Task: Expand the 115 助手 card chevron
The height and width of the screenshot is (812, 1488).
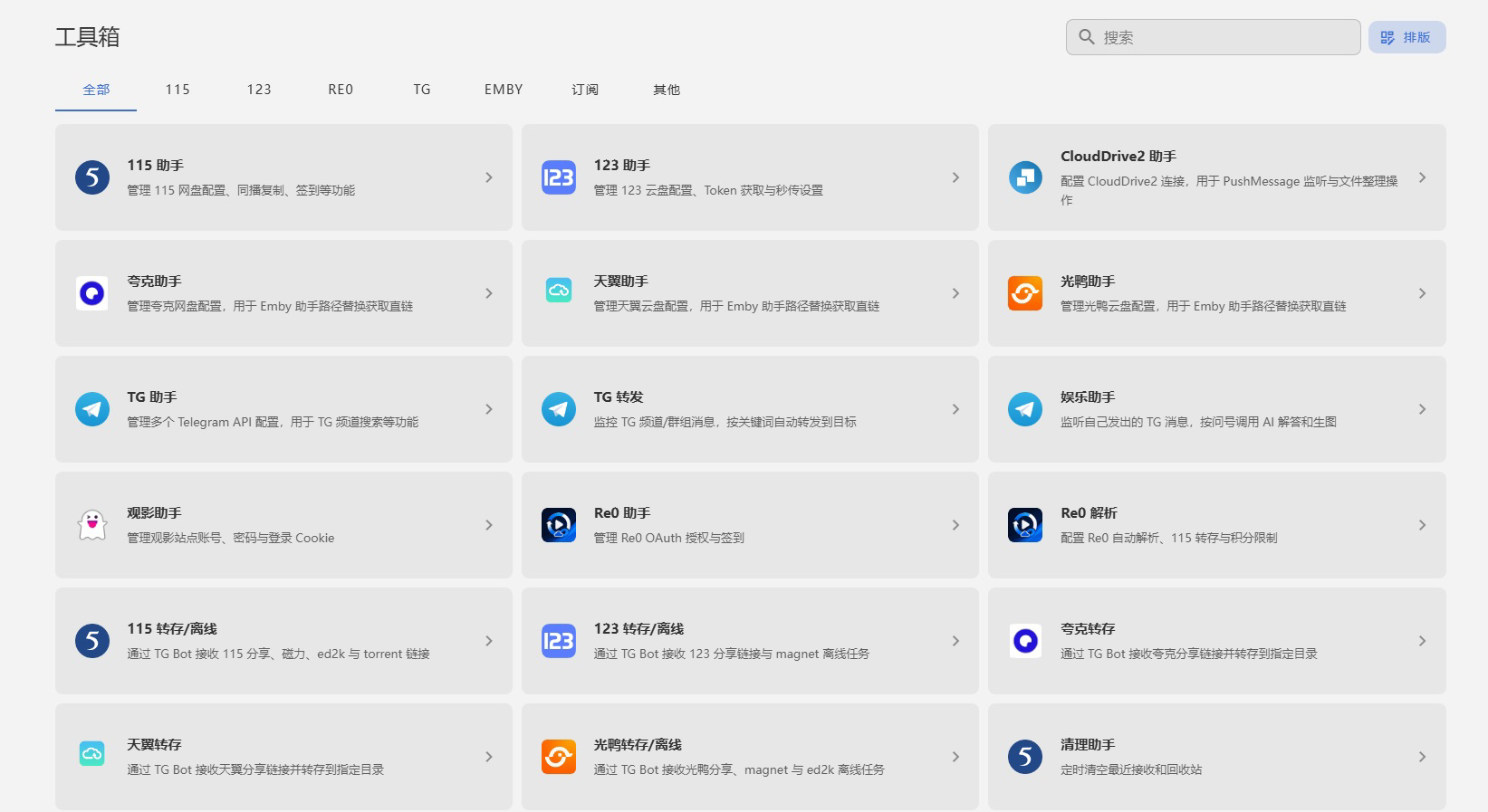Action: pyautogui.click(x=489, y=177)
